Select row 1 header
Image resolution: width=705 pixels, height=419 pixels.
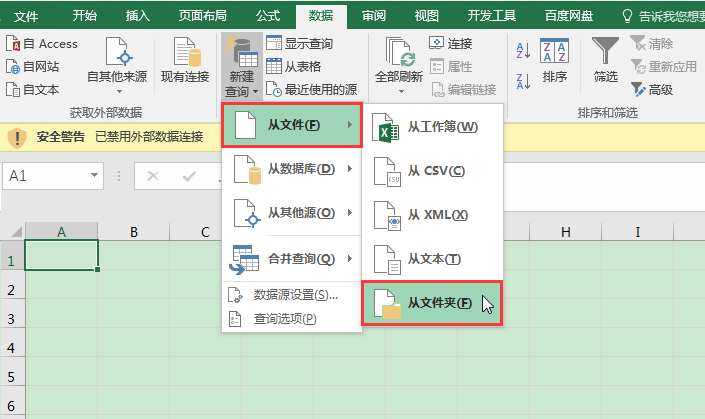coord(12,255)
